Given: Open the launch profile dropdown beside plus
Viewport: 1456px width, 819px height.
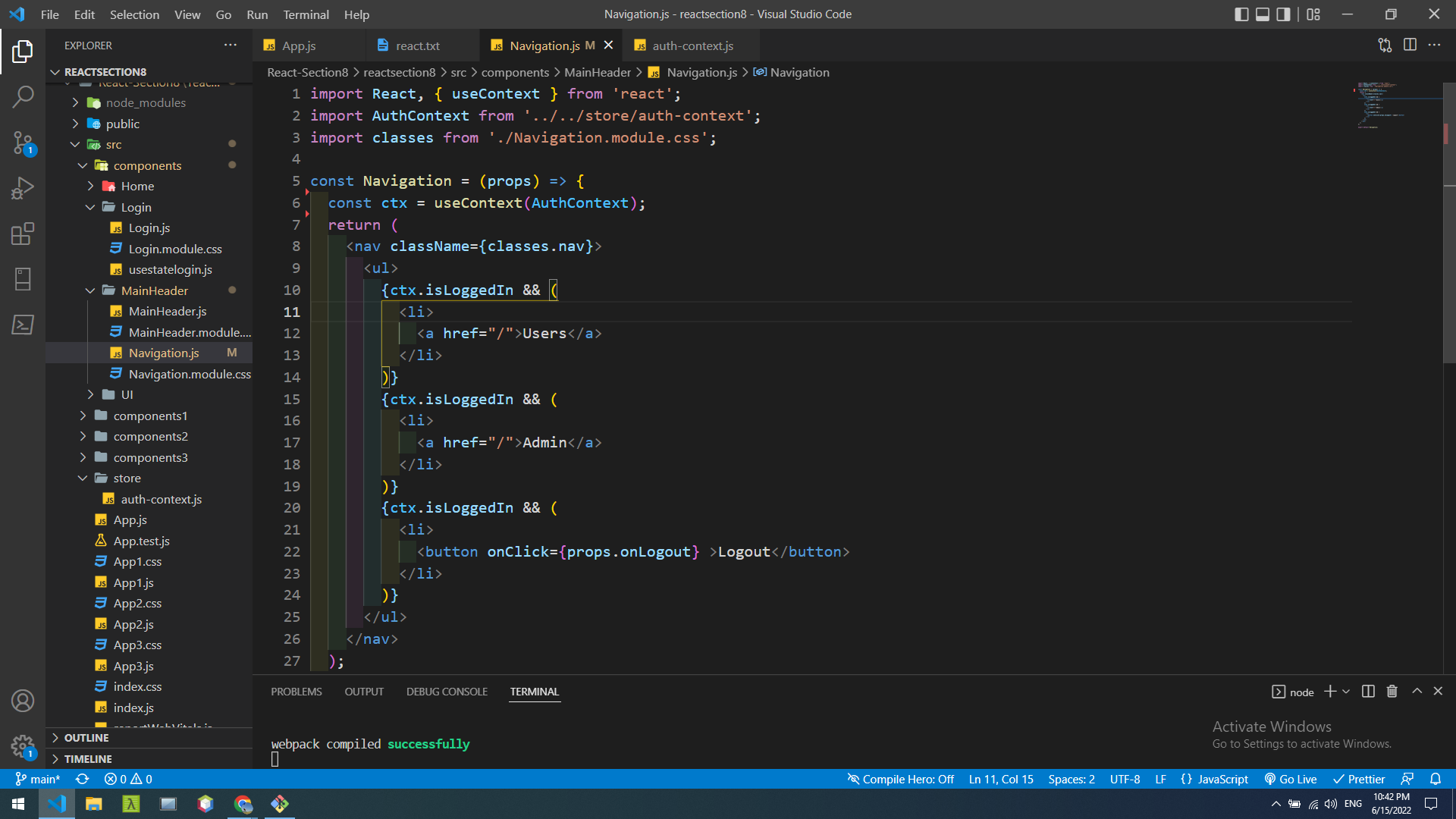Looking at the screenshot, I should 1346,692.
